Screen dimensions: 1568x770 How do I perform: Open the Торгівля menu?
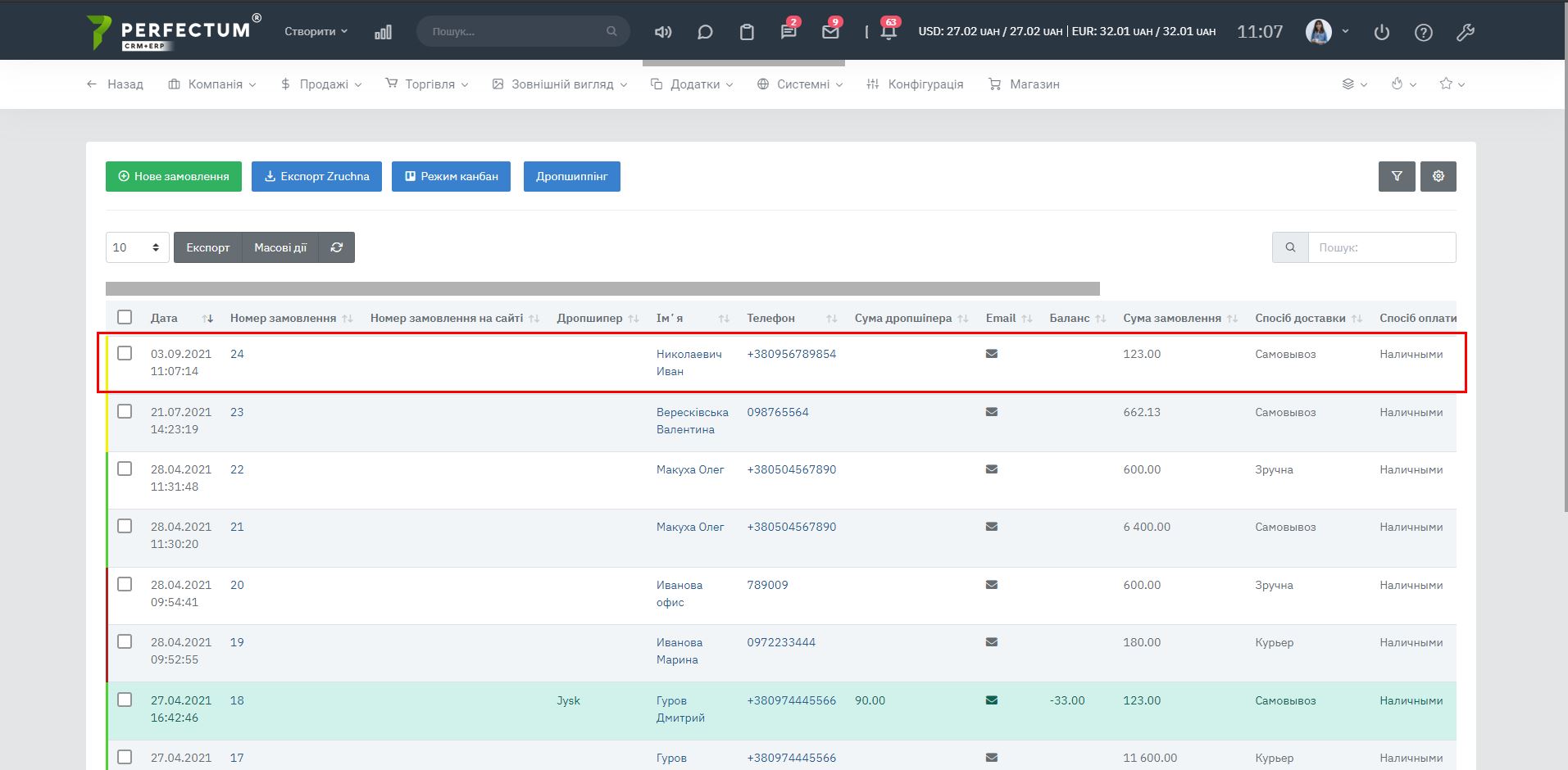tap(427, 84)
